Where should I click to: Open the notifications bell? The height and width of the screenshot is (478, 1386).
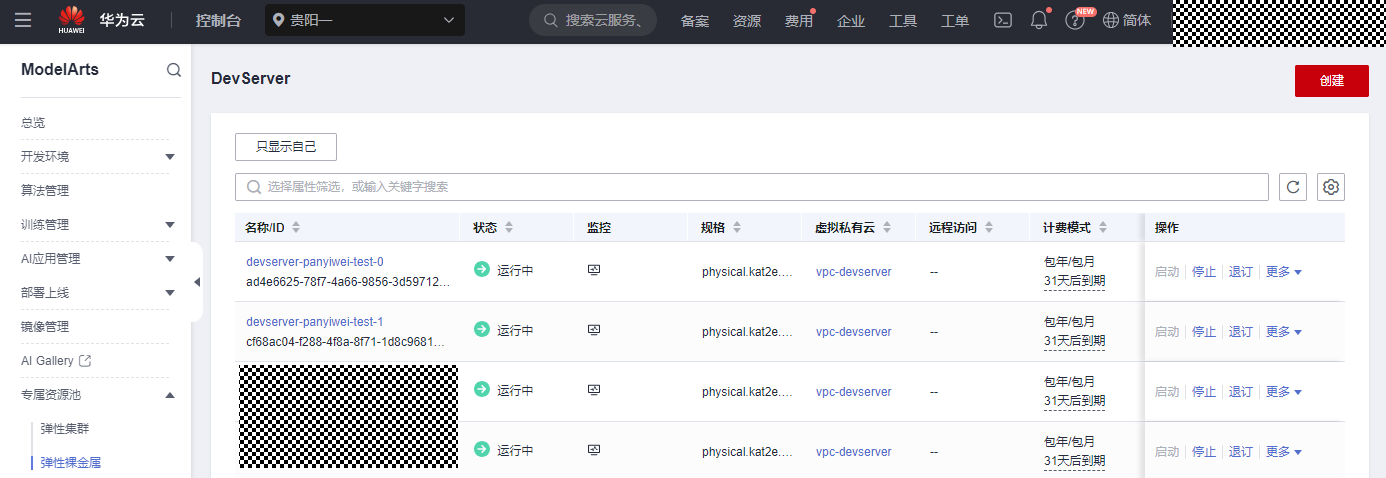(x=1039, y=20)
